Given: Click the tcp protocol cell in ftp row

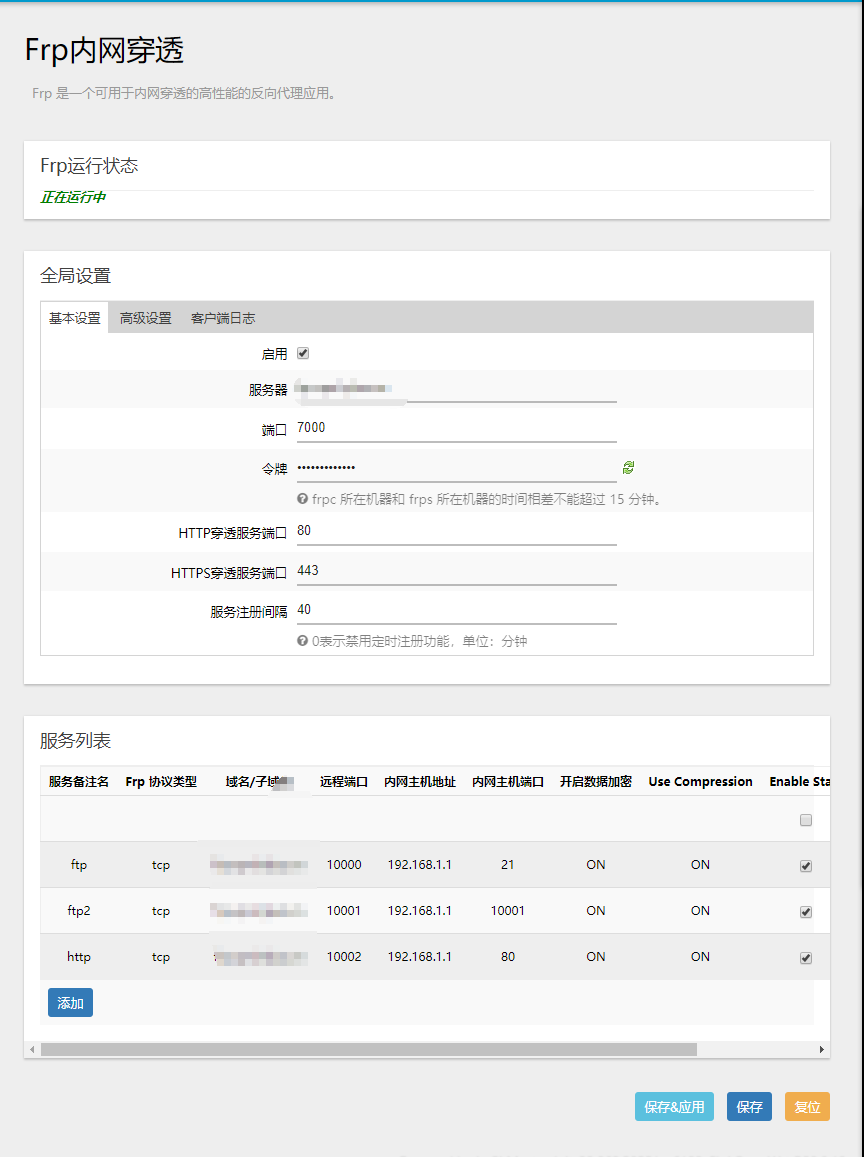Looking at the screenshot, I should click(x=161, y=865).
